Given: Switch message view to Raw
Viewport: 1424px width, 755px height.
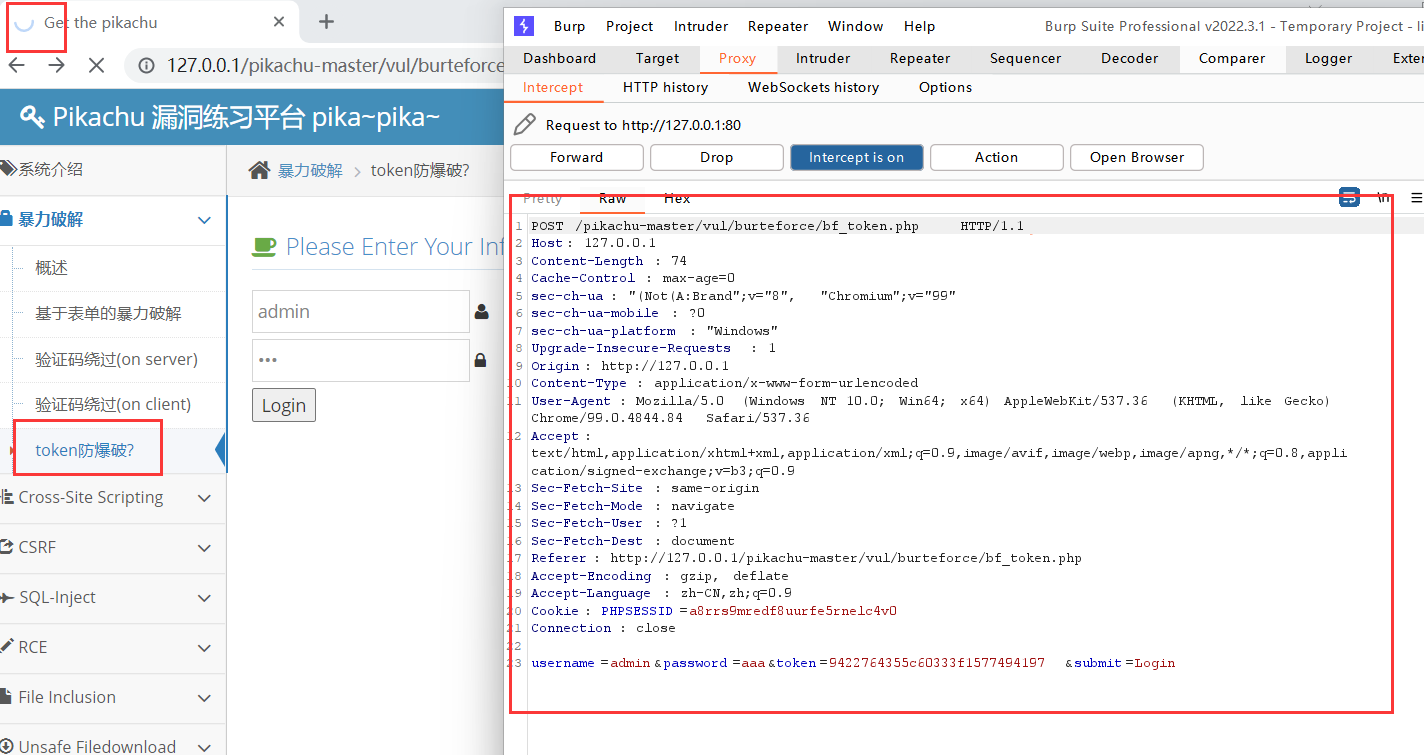Looking at the screenshot, I should (x=612, y=199).
